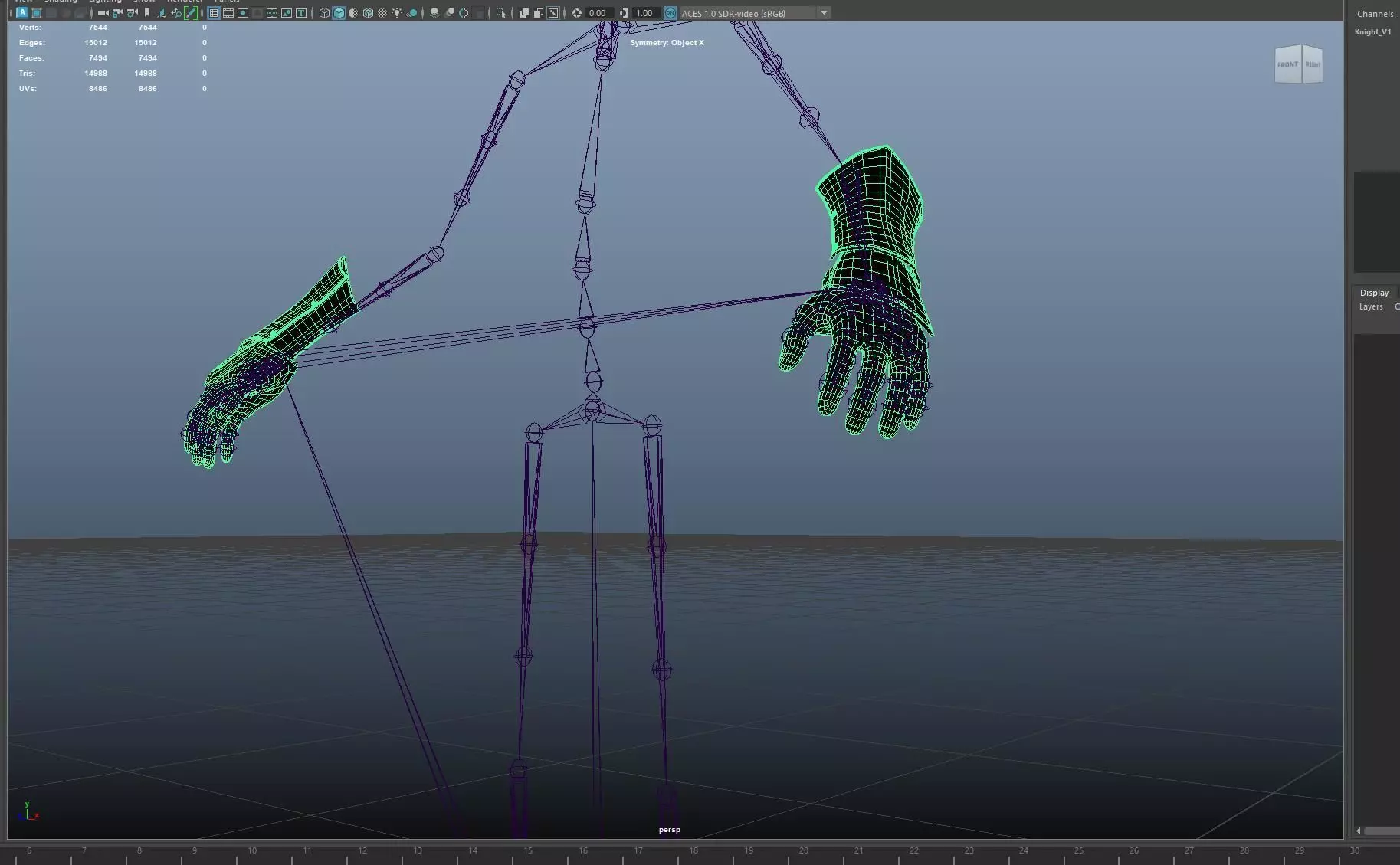Click the 'UVs:' heads-up display label

coord(28,88)
